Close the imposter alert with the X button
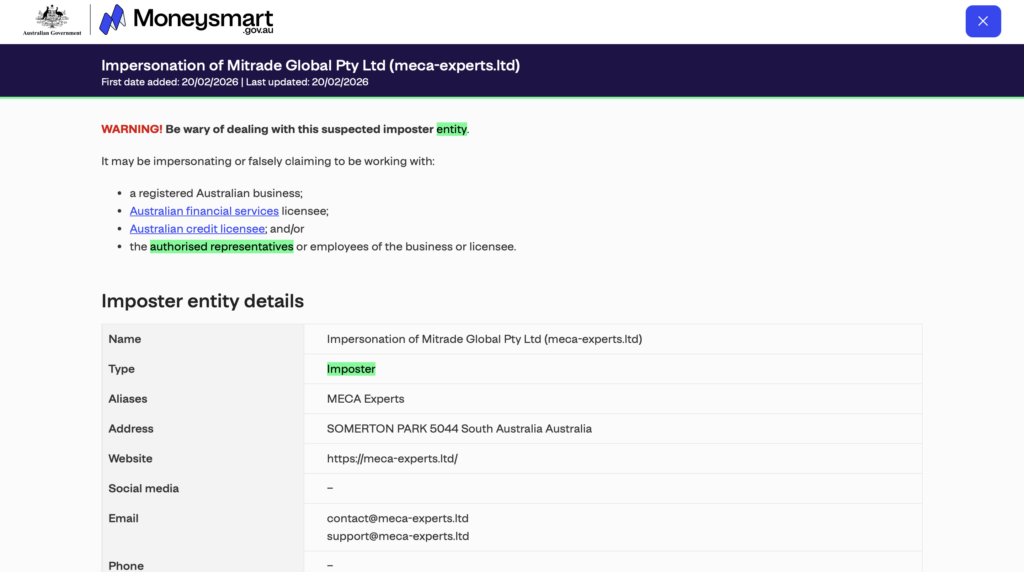Image resolution: width=1024 pixels, height=572 pixels. [x=982, y=21]
